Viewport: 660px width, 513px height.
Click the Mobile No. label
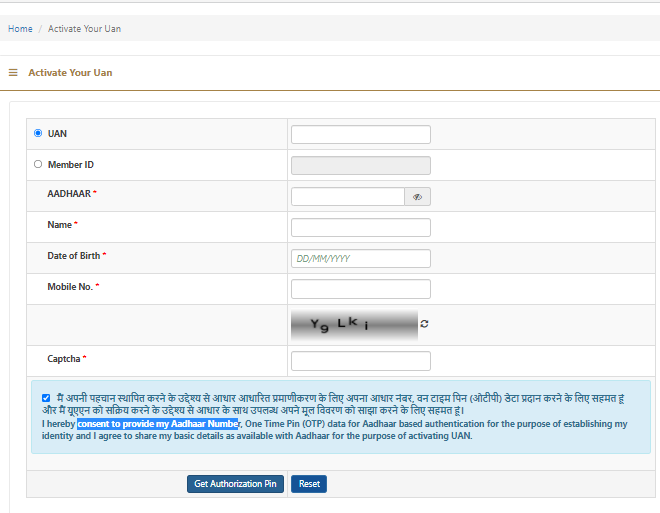coord(70,287)
